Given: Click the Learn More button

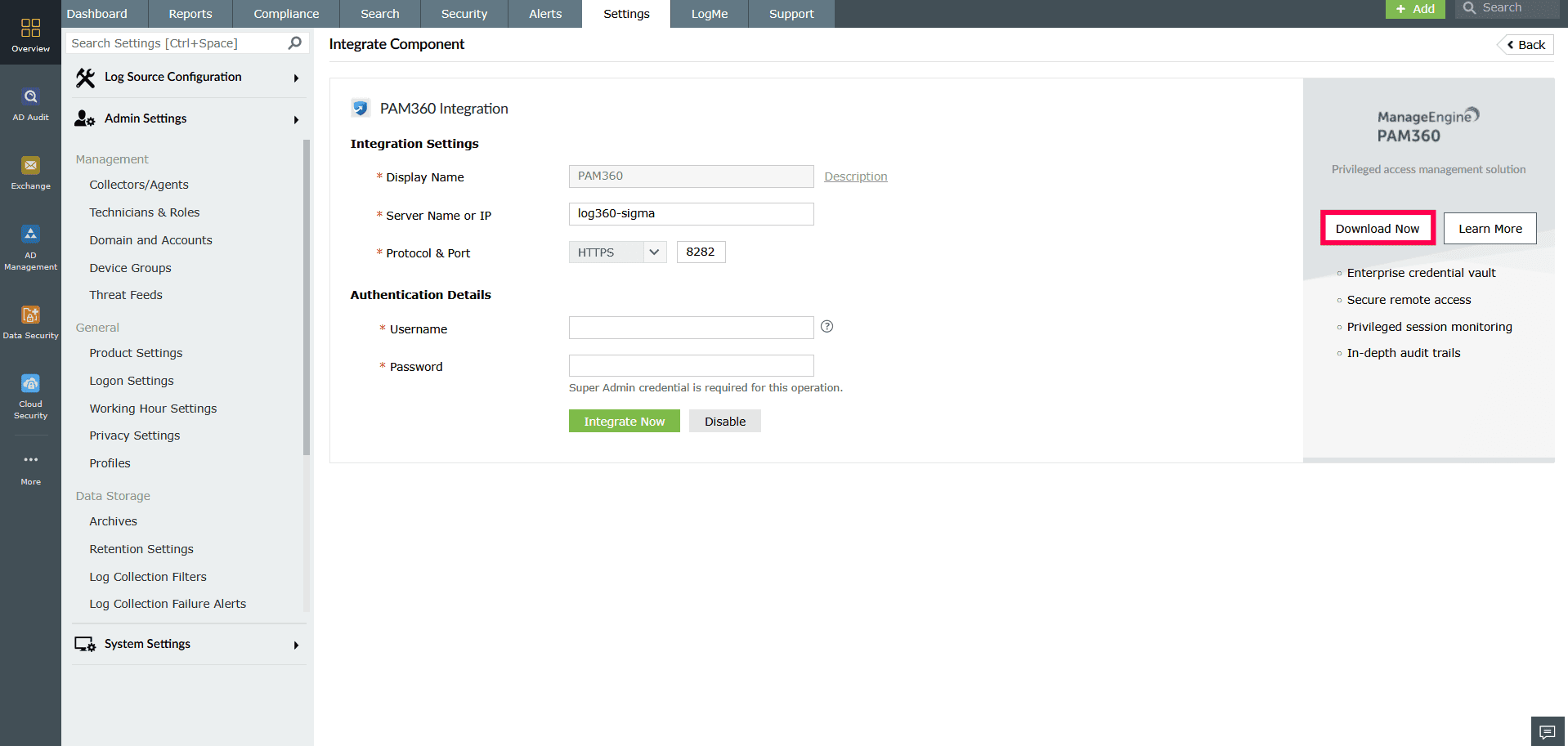Looking at the screenshot, I should (x=1490, y=228).
